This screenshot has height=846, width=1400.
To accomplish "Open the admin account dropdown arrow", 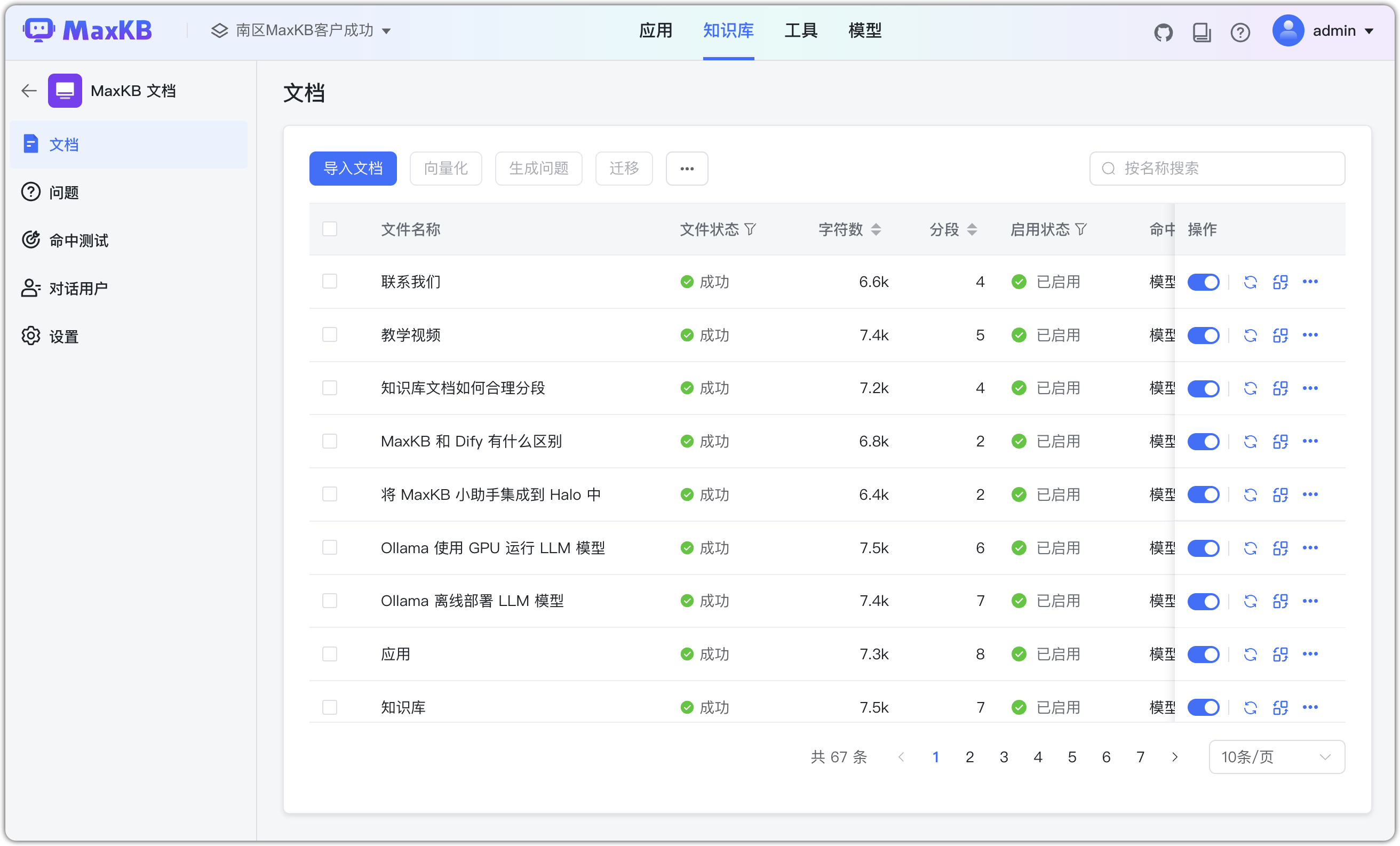I will (x=1369, y=31).
